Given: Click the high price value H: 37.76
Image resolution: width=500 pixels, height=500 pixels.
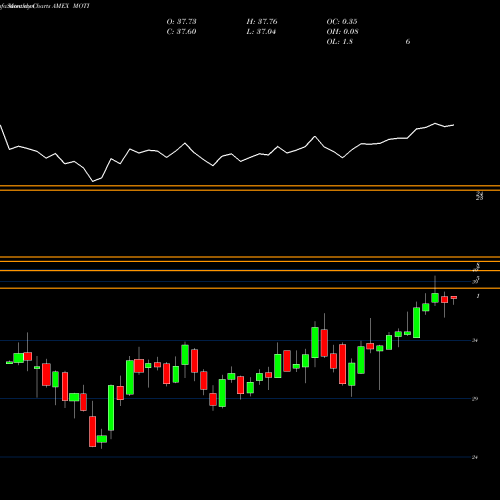Looking at the screenshot, I should 262,22.
